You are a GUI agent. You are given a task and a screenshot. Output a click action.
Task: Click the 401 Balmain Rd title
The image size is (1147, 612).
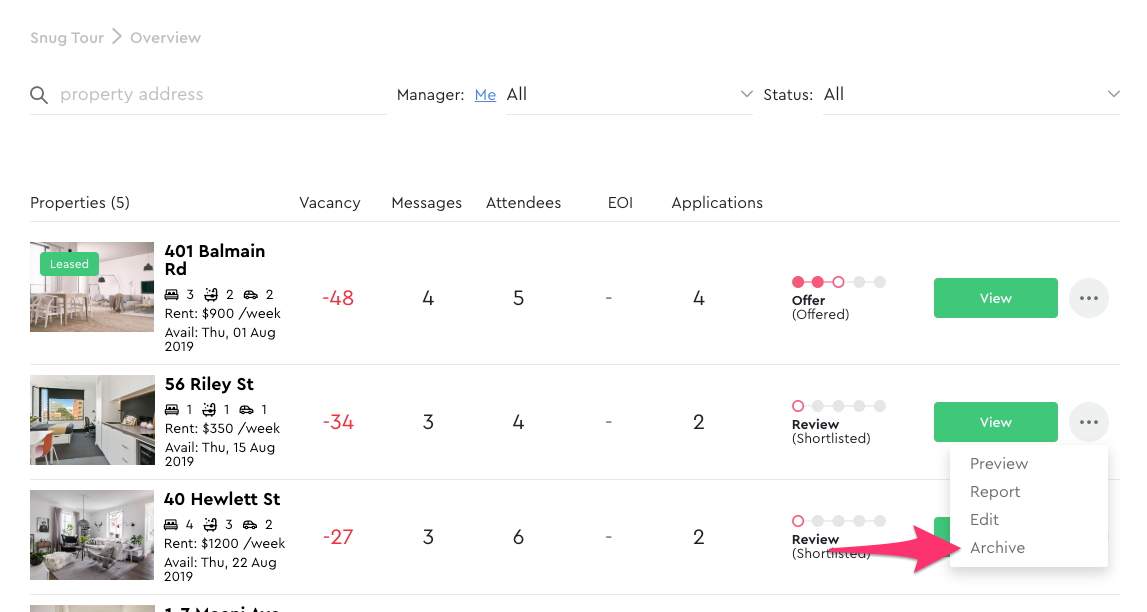pos(215,260)
